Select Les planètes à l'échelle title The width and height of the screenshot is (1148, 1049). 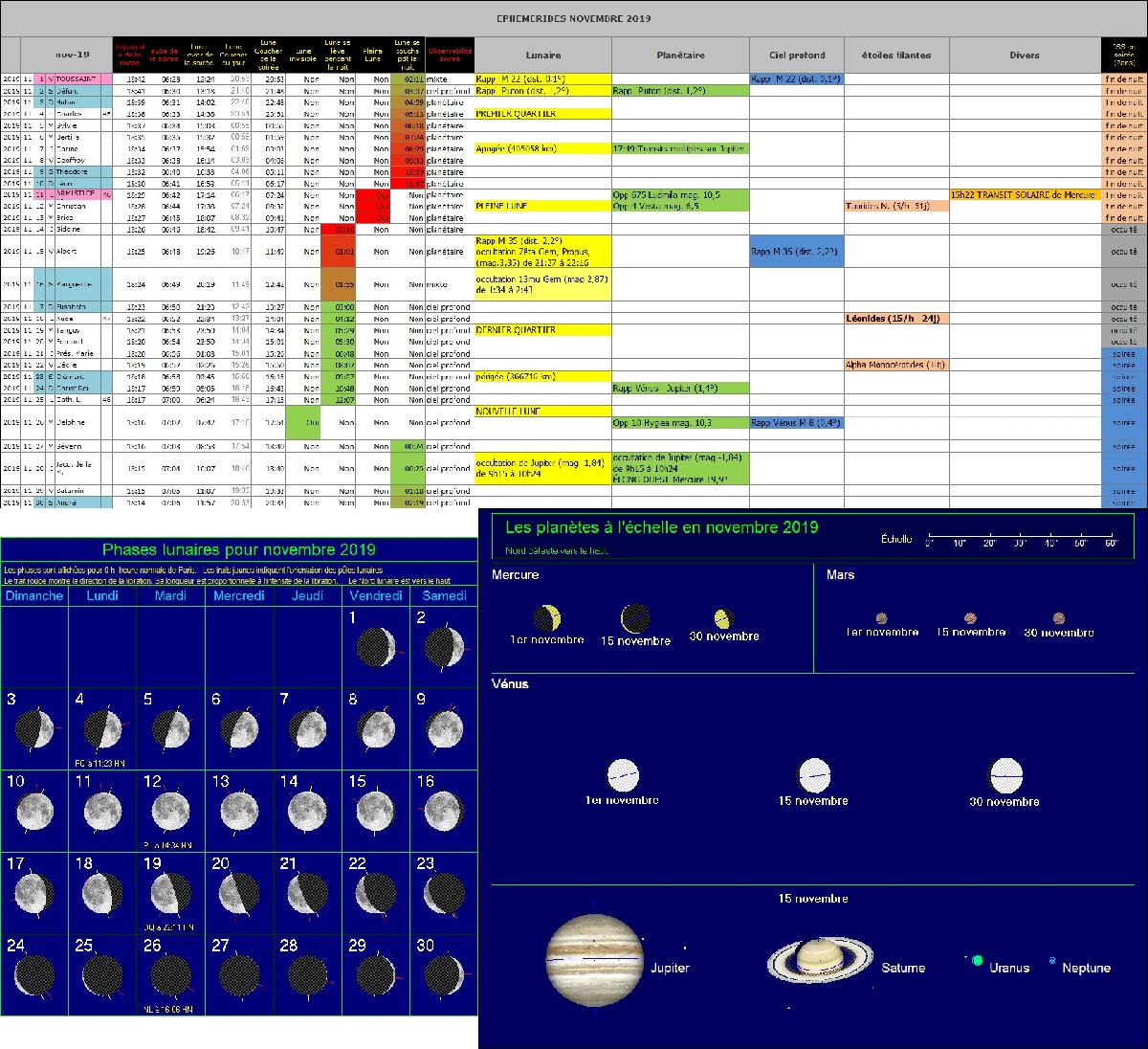click(661, 526)
